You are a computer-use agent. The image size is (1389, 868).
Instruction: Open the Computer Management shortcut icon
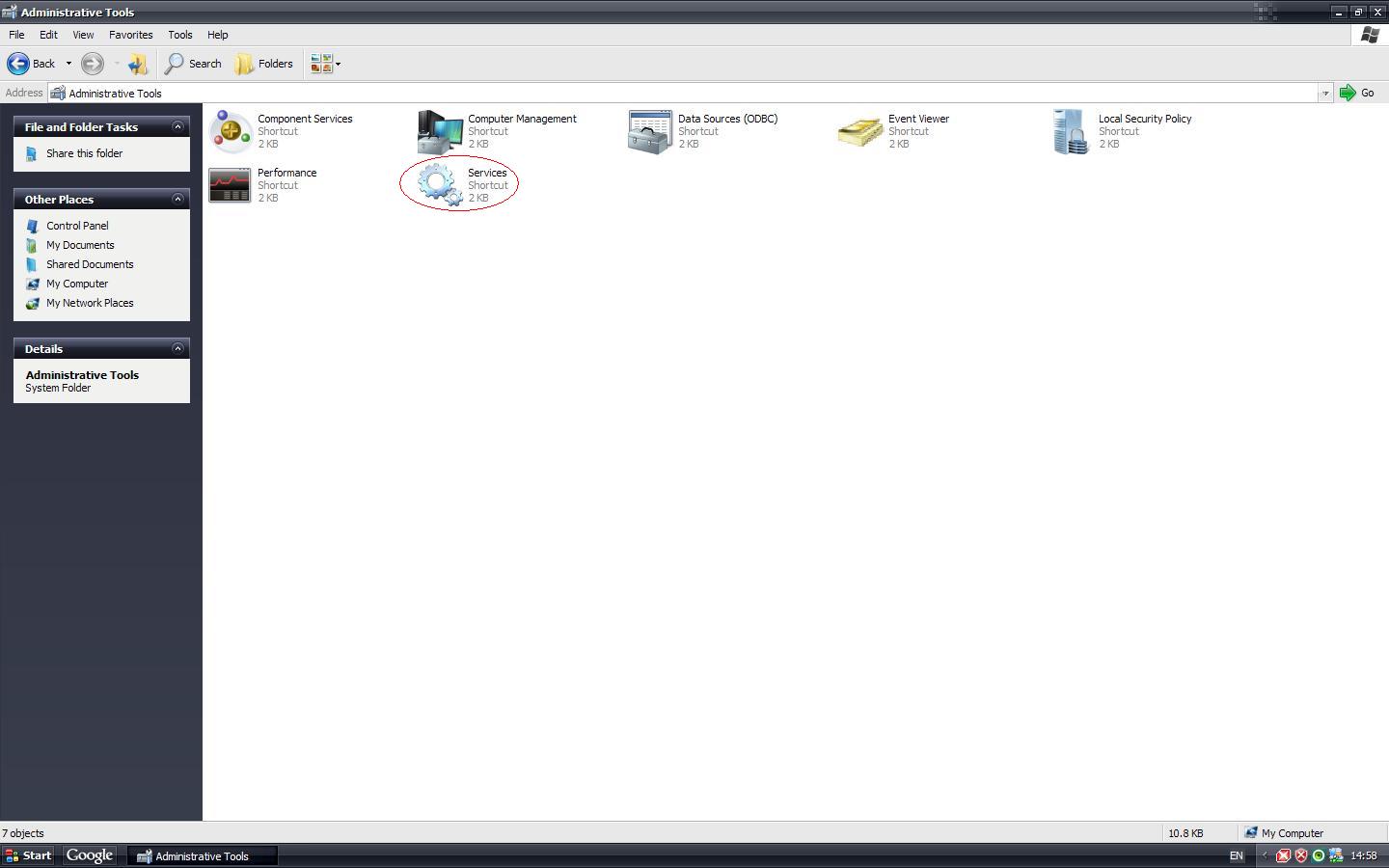pyautogui.click(x=440, y=131)
